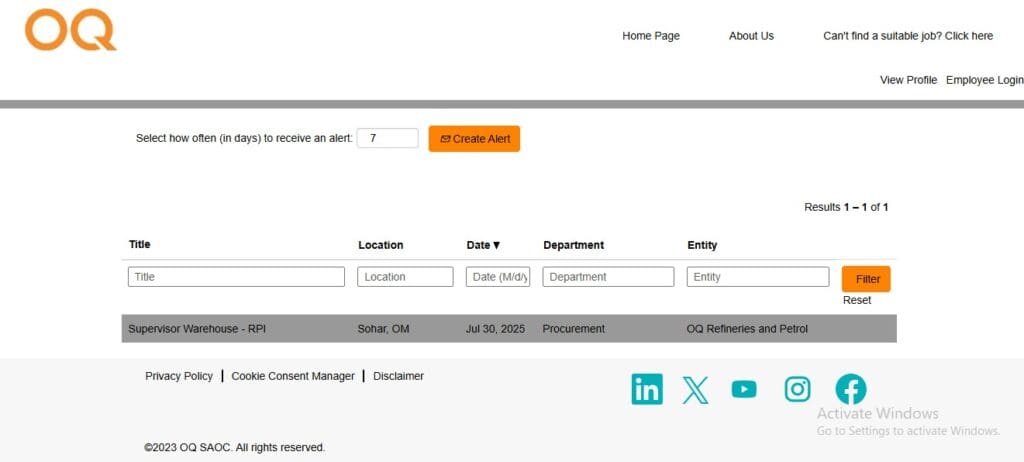The height and width of the screenshot is (462, 1024).
Task: Open the Instagram social icon
Action: [x=797, y=389]
